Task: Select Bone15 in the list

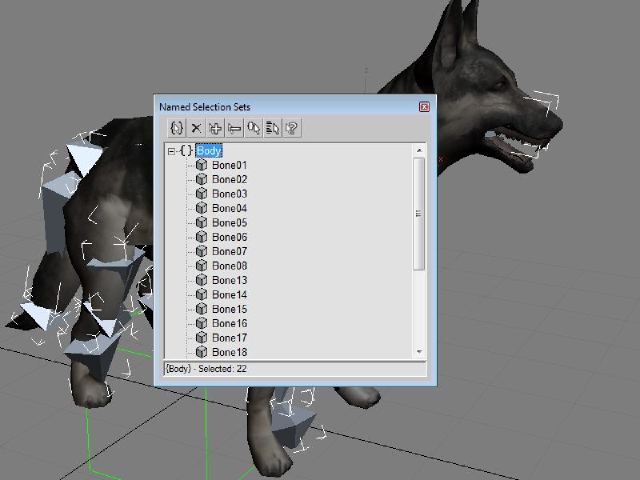Action: [229, 309]
